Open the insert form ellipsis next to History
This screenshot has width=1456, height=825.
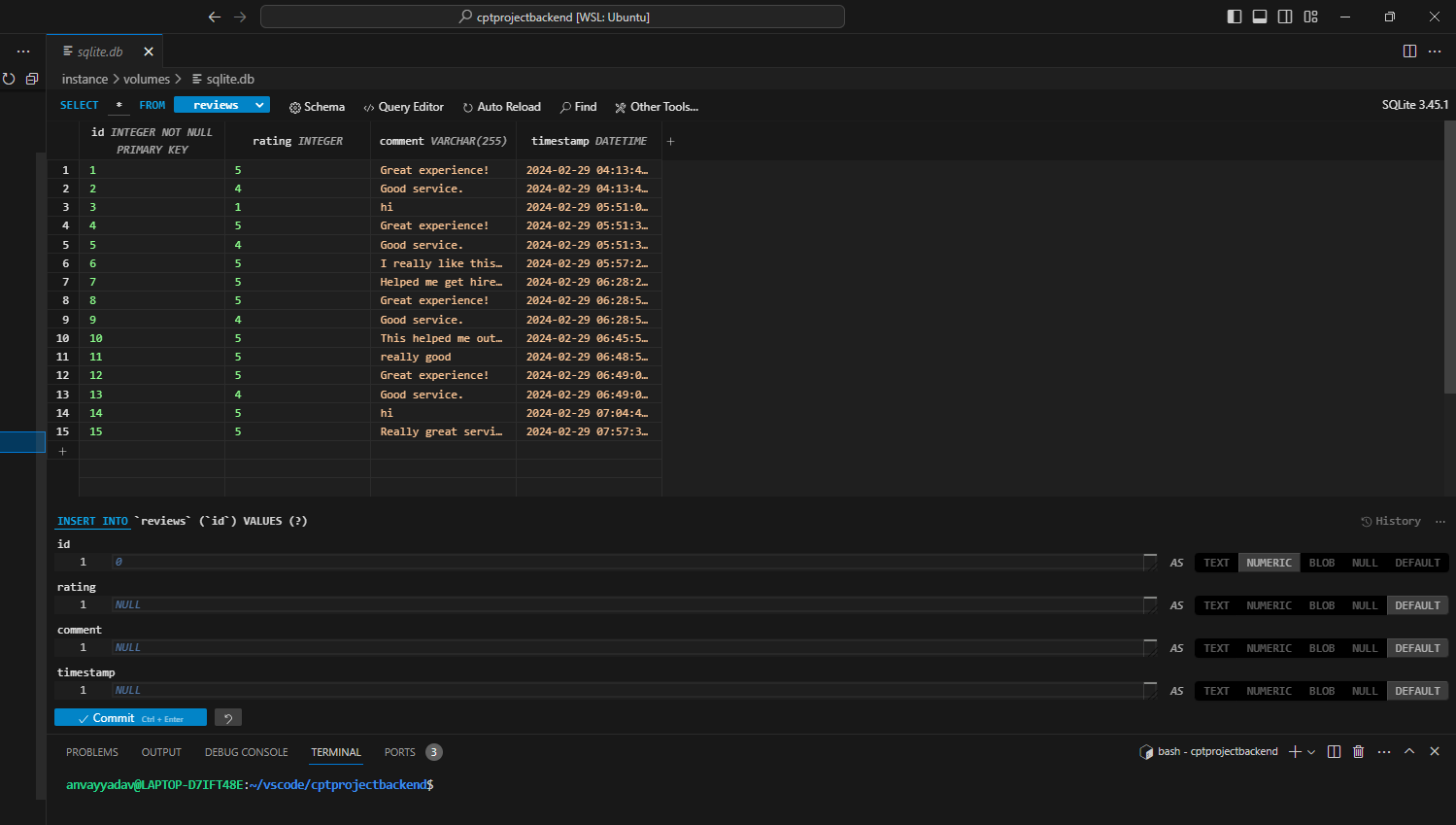1440,522
